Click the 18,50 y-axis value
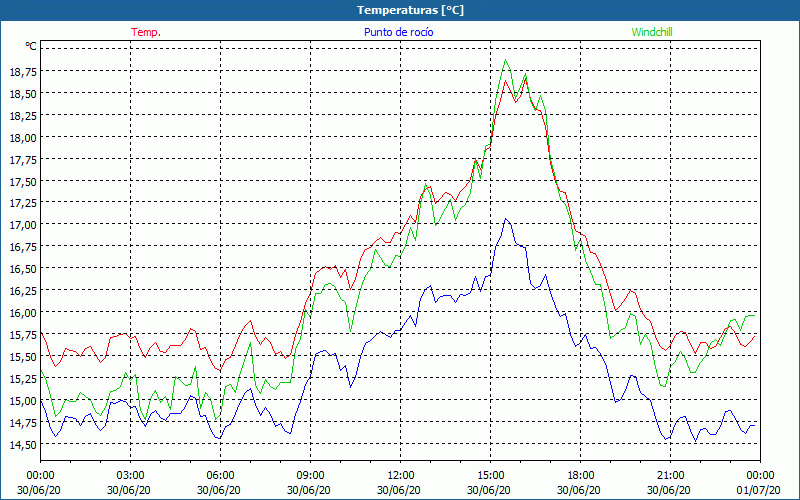800x500 pixels. (23, 93)
